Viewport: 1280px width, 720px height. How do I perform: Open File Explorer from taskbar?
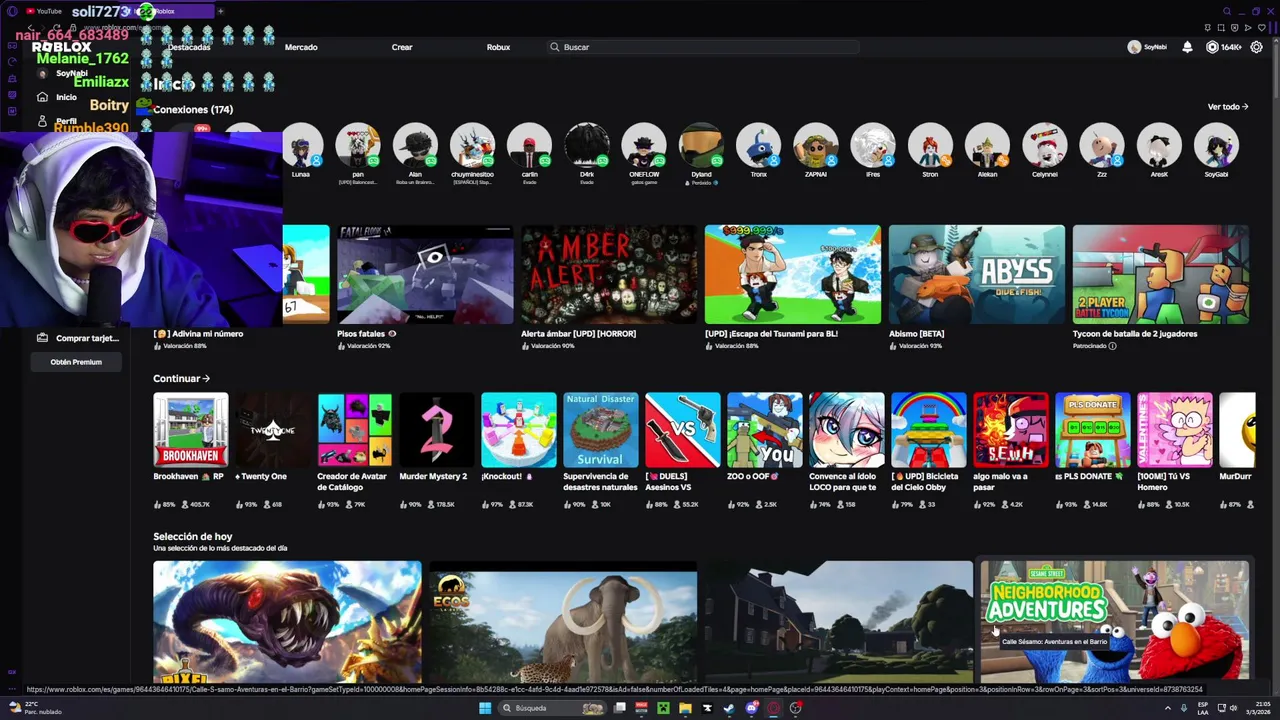click(x=685, y=708)
